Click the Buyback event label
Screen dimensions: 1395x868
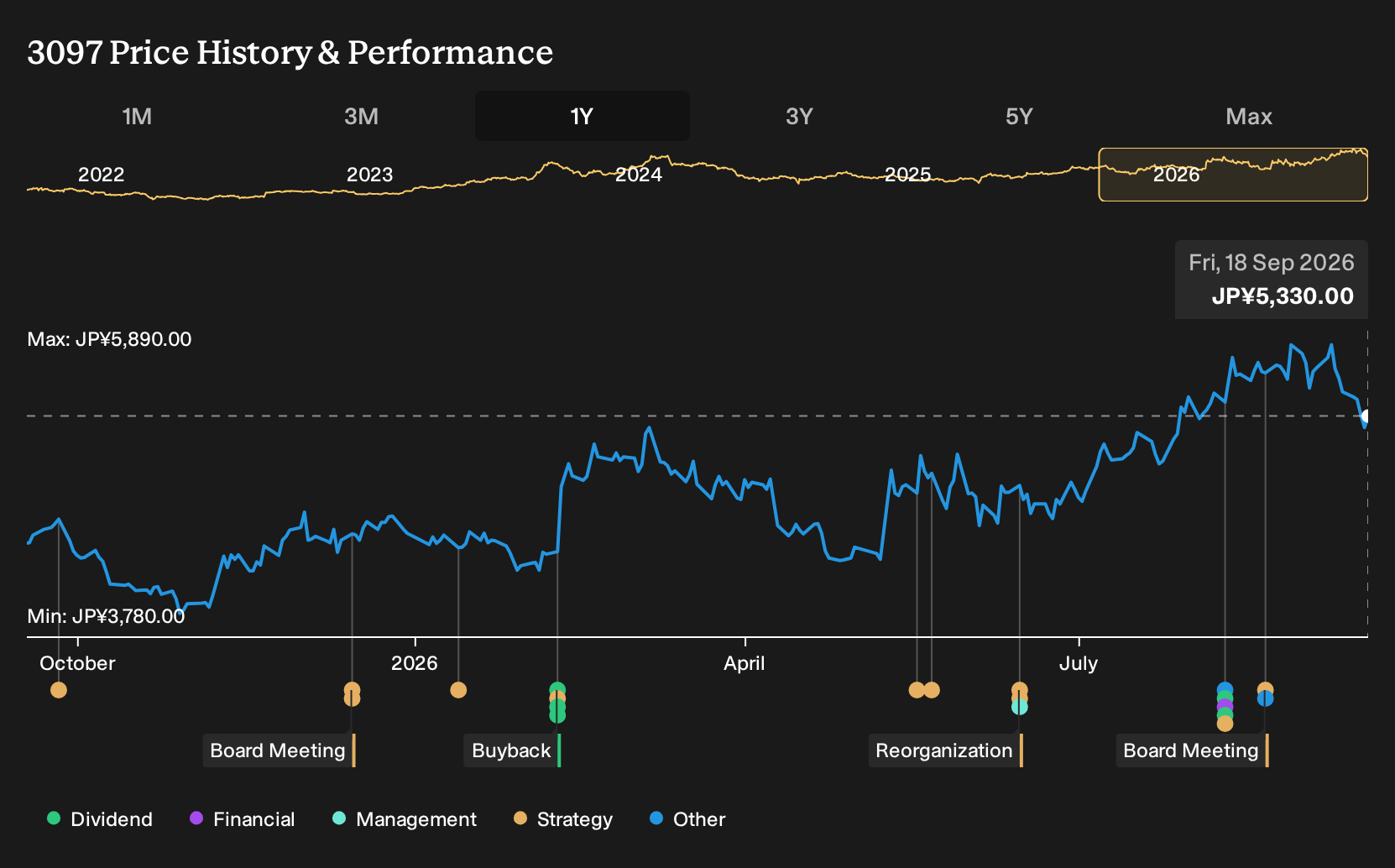(x=512, y=750)
